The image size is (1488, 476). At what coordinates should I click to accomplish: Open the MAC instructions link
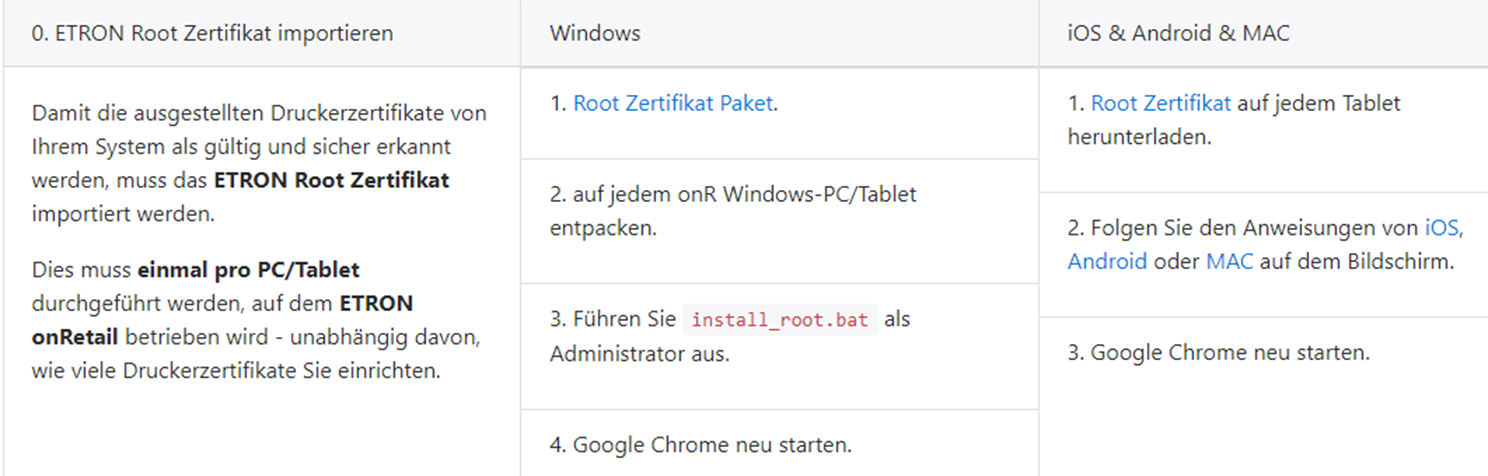(1229, 262)
